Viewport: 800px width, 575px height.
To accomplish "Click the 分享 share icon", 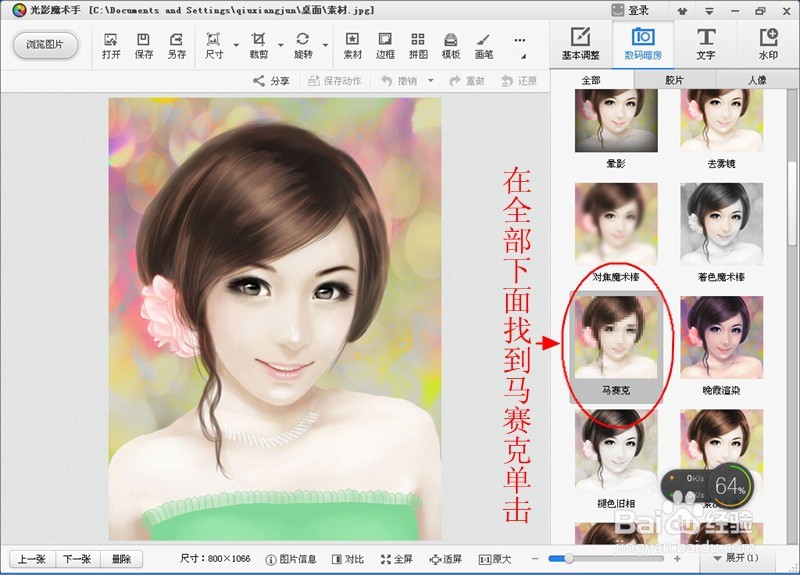I will pyautogui.click(x=271, y=81).
